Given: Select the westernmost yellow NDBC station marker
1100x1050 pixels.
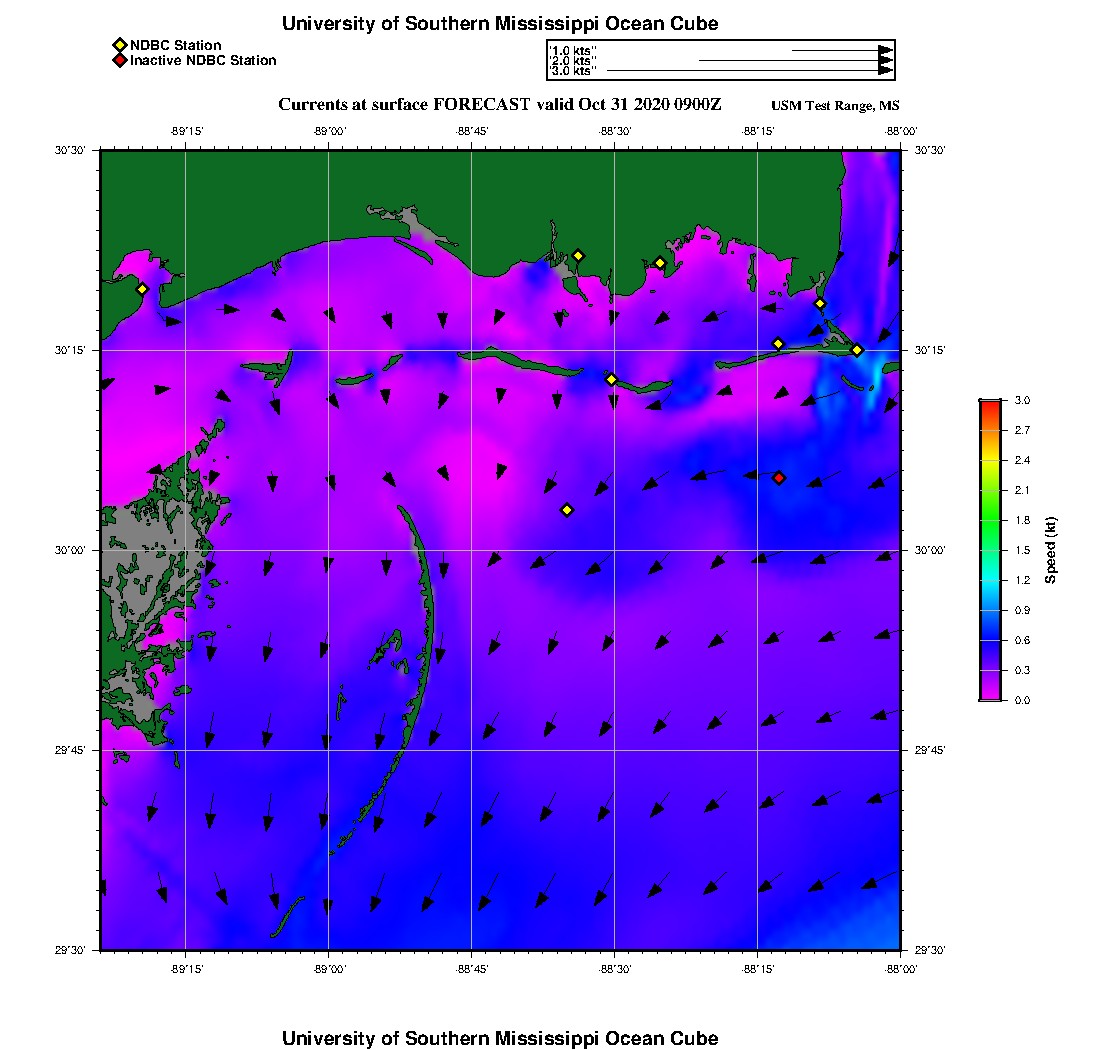Looking at the screenshot, I should pos(142,289).
